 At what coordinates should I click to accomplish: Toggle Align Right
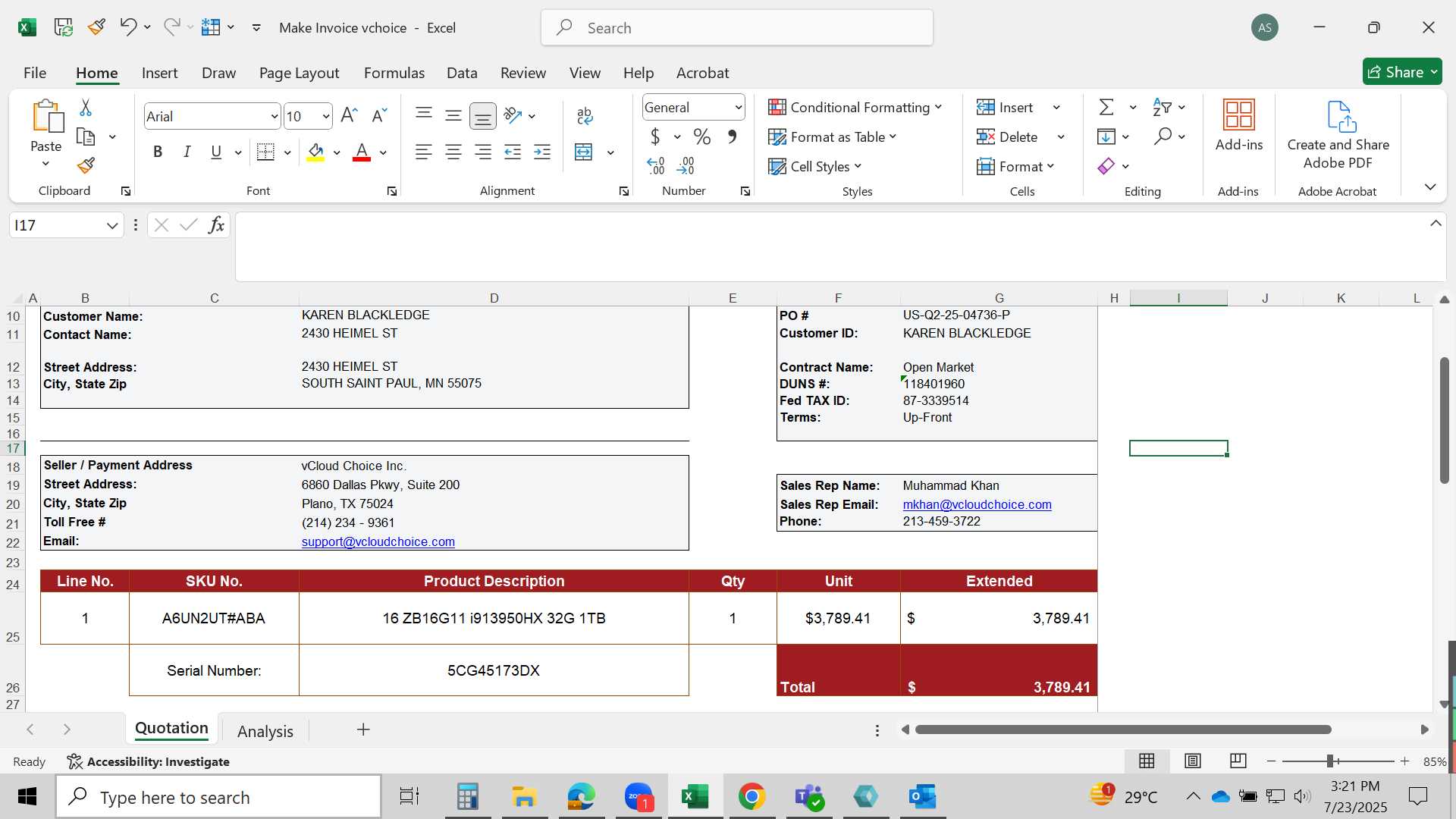(x=483, y=152)
